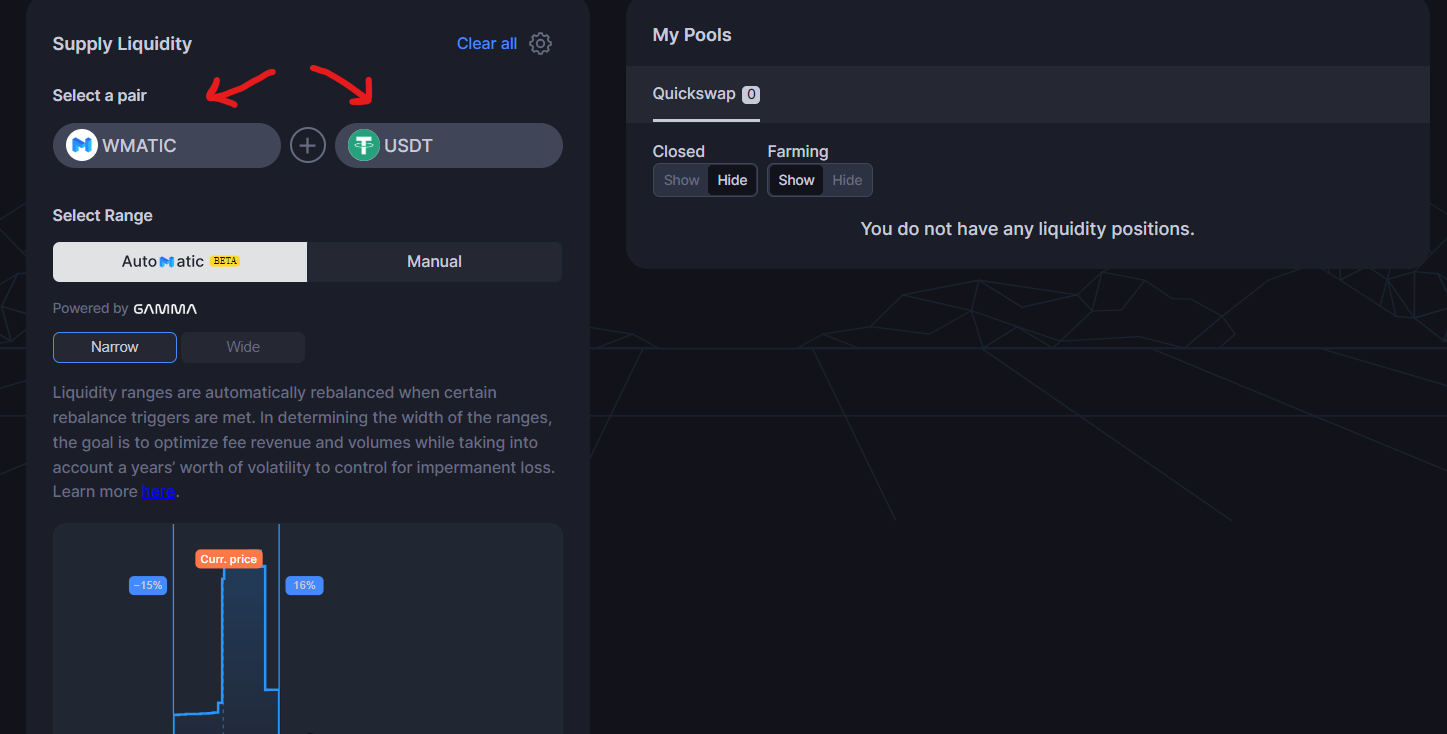Click the Gamma logo next to Powered by

tap(165, 309)
